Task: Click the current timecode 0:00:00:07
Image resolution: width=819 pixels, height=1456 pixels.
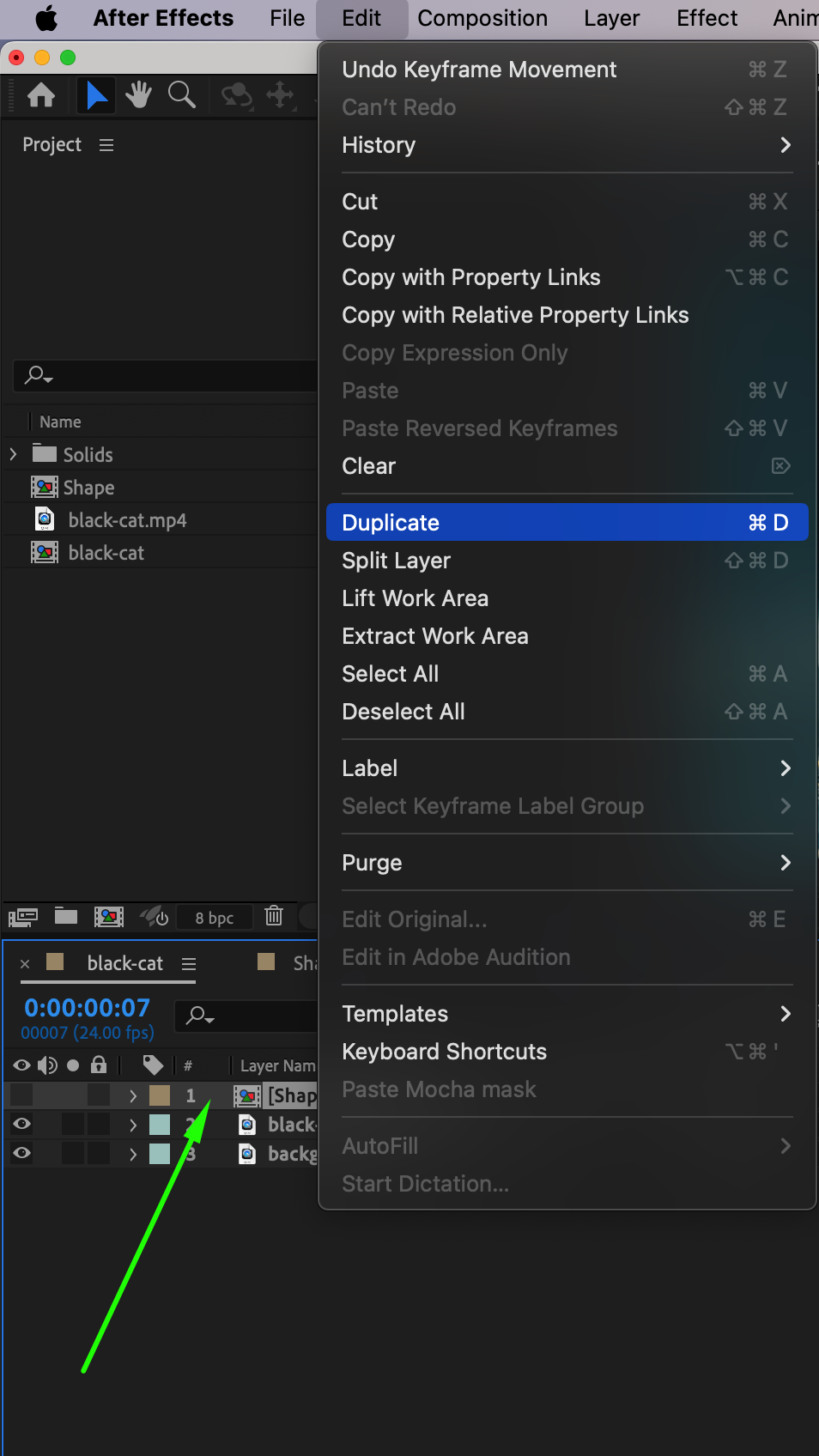Action: coord(87,1008)
